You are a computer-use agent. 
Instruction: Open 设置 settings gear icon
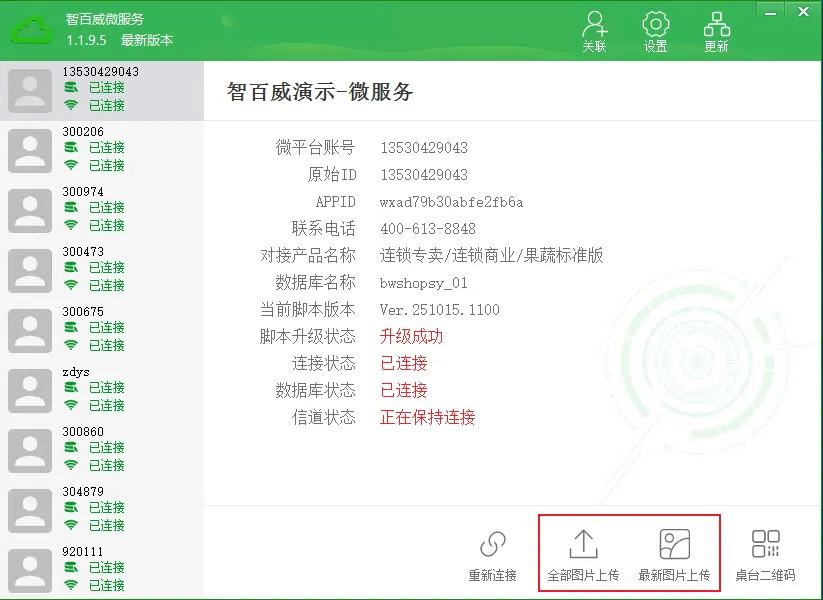pyautogui.click(x=655, y=31)
